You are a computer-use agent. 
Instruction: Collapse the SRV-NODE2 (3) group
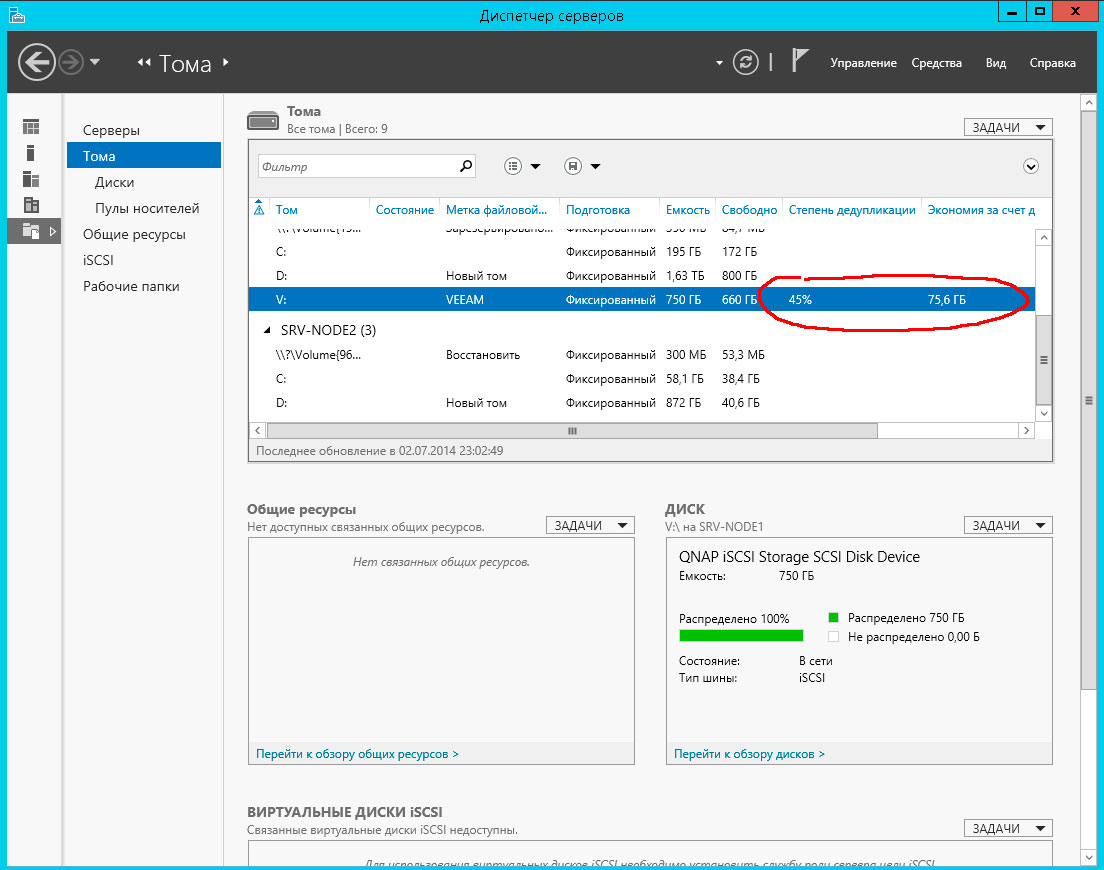(x=266, y=330)
